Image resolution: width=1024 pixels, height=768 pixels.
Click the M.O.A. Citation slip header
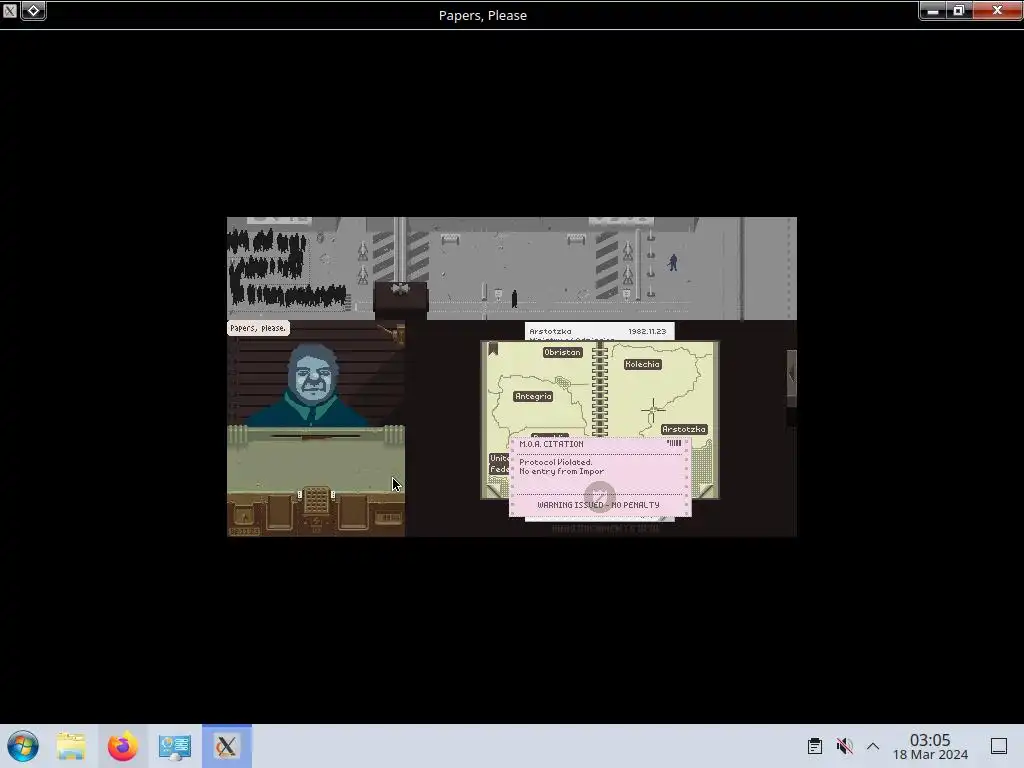[551, 444]
